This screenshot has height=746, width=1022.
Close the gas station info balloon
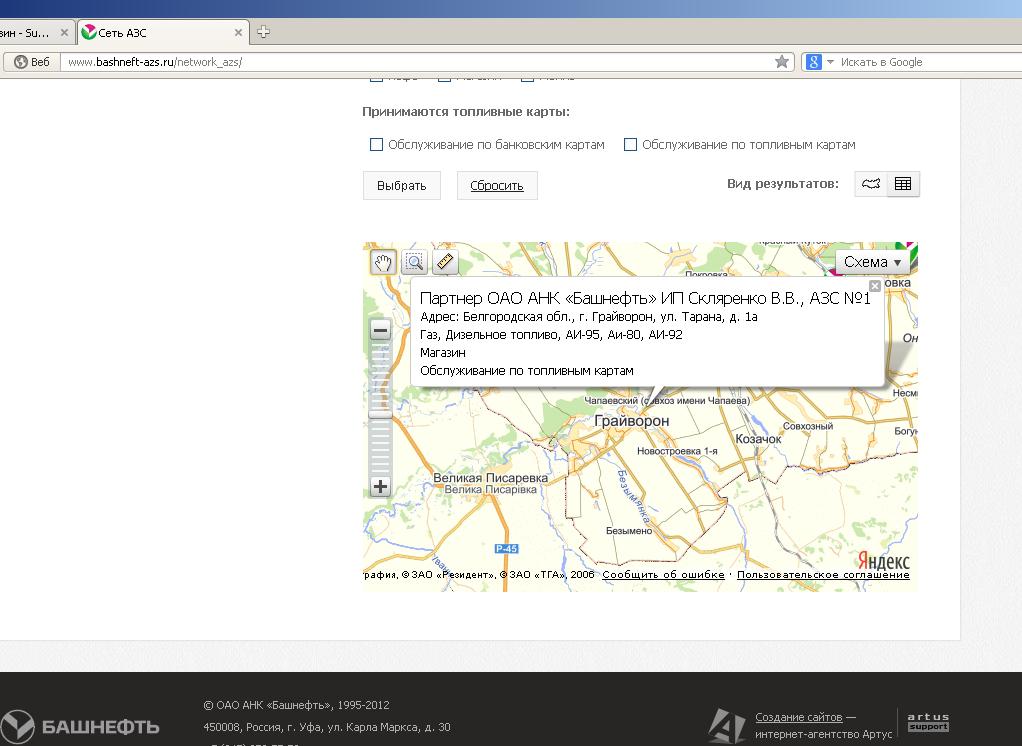pos(875,286)
